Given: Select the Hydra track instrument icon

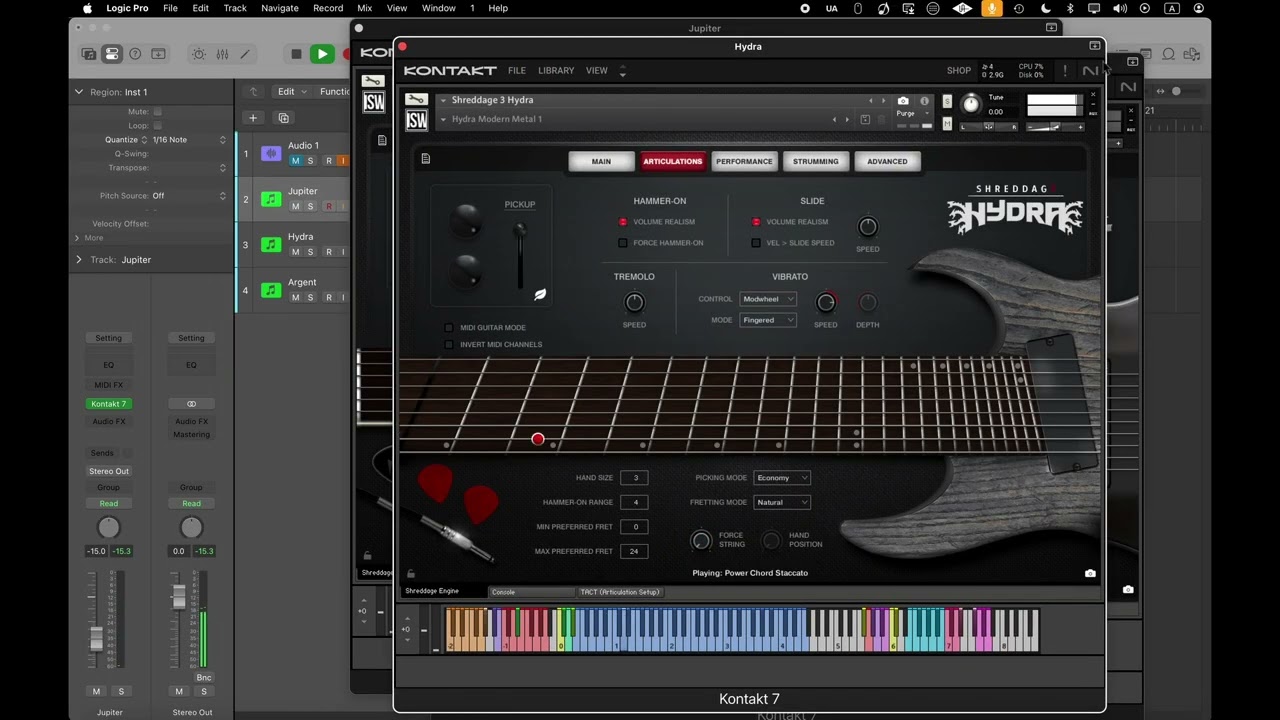Looking at the screenshot, I should [271, 245].
